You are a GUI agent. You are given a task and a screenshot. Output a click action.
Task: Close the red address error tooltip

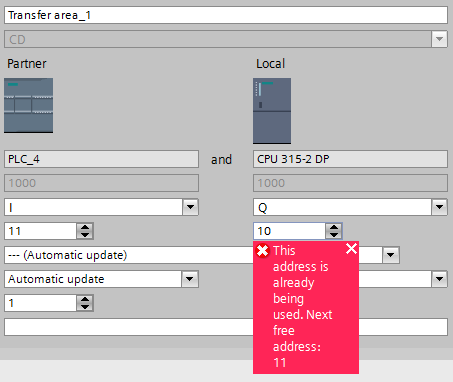351,249
